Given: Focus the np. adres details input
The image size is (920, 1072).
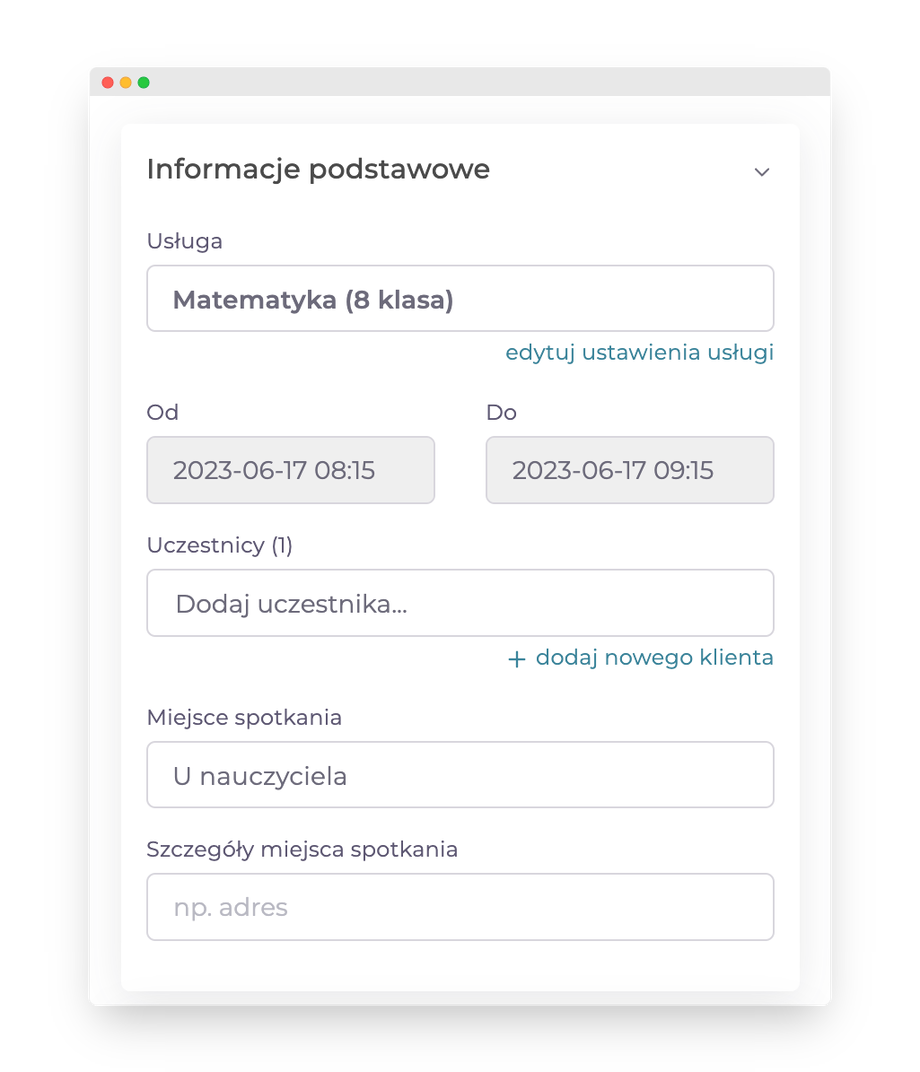Looking at the screenshot, I should click(x=460, y=907).
